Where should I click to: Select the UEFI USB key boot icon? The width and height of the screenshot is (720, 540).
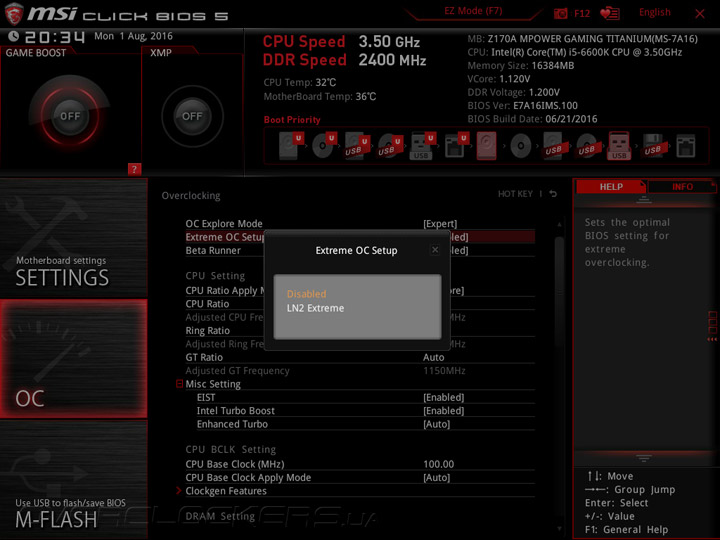pyautogui.click(x=423, y=146)
